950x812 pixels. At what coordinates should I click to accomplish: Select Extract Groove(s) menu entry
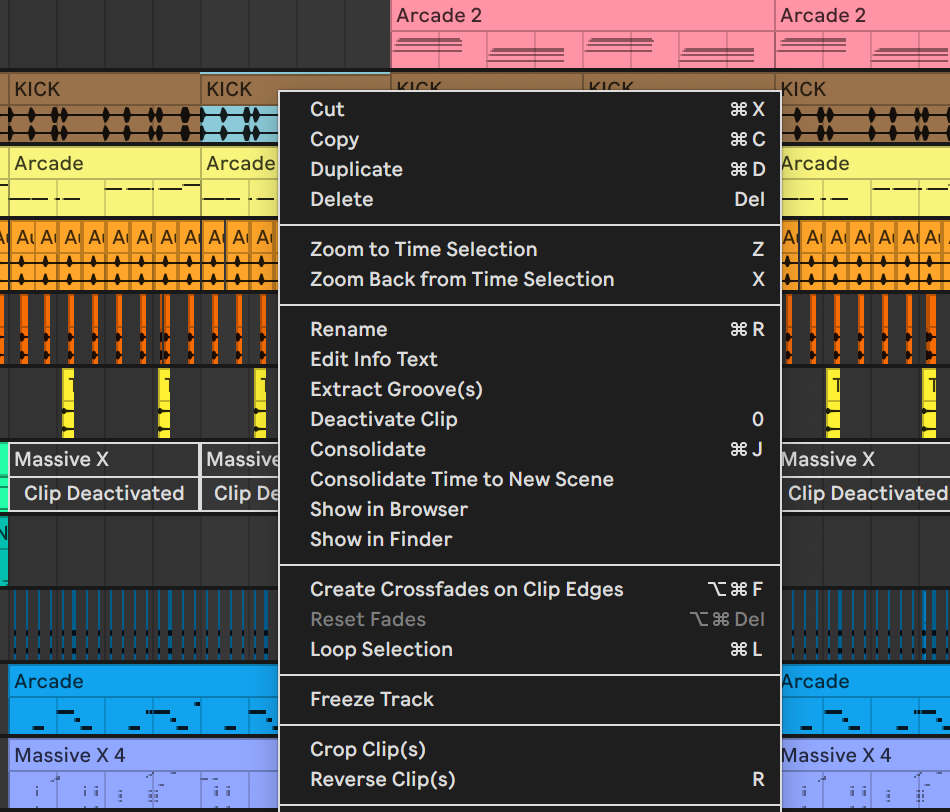(530, 389)
